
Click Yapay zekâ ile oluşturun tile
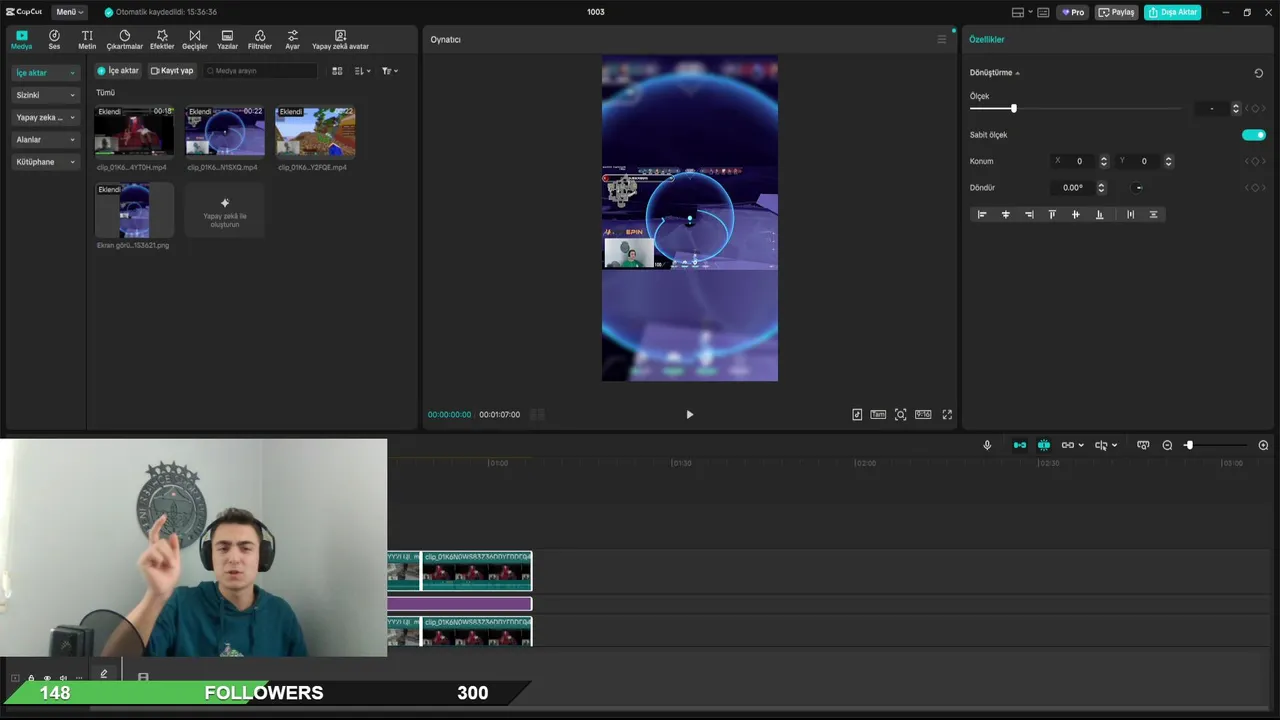(225, 210)
